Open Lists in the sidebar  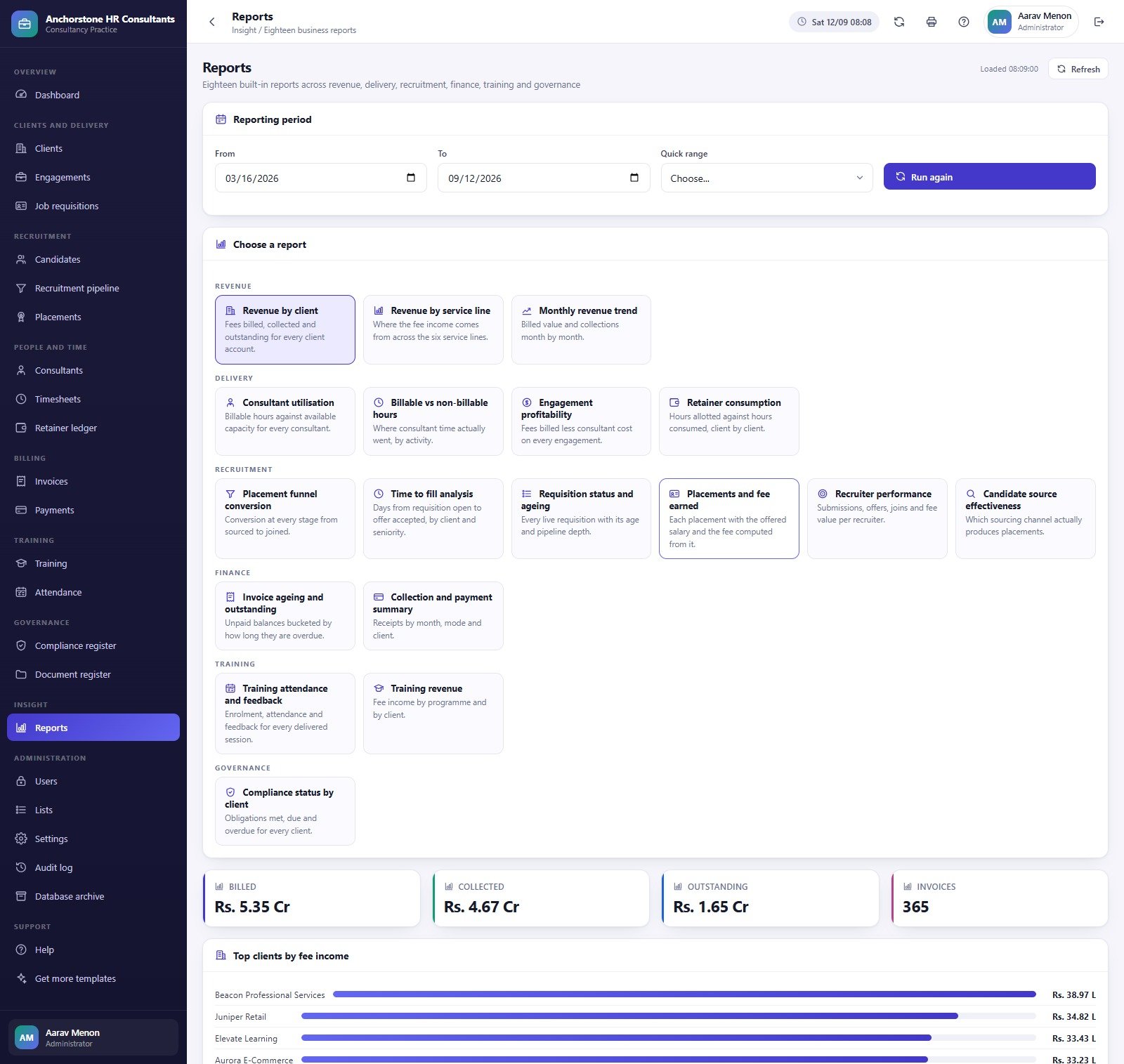coord(93,810)
